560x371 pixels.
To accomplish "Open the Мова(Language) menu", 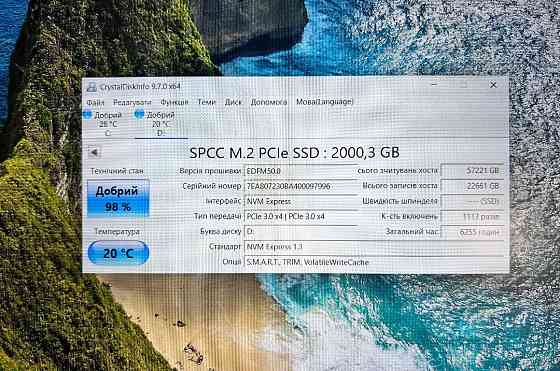I will (324, 102).
